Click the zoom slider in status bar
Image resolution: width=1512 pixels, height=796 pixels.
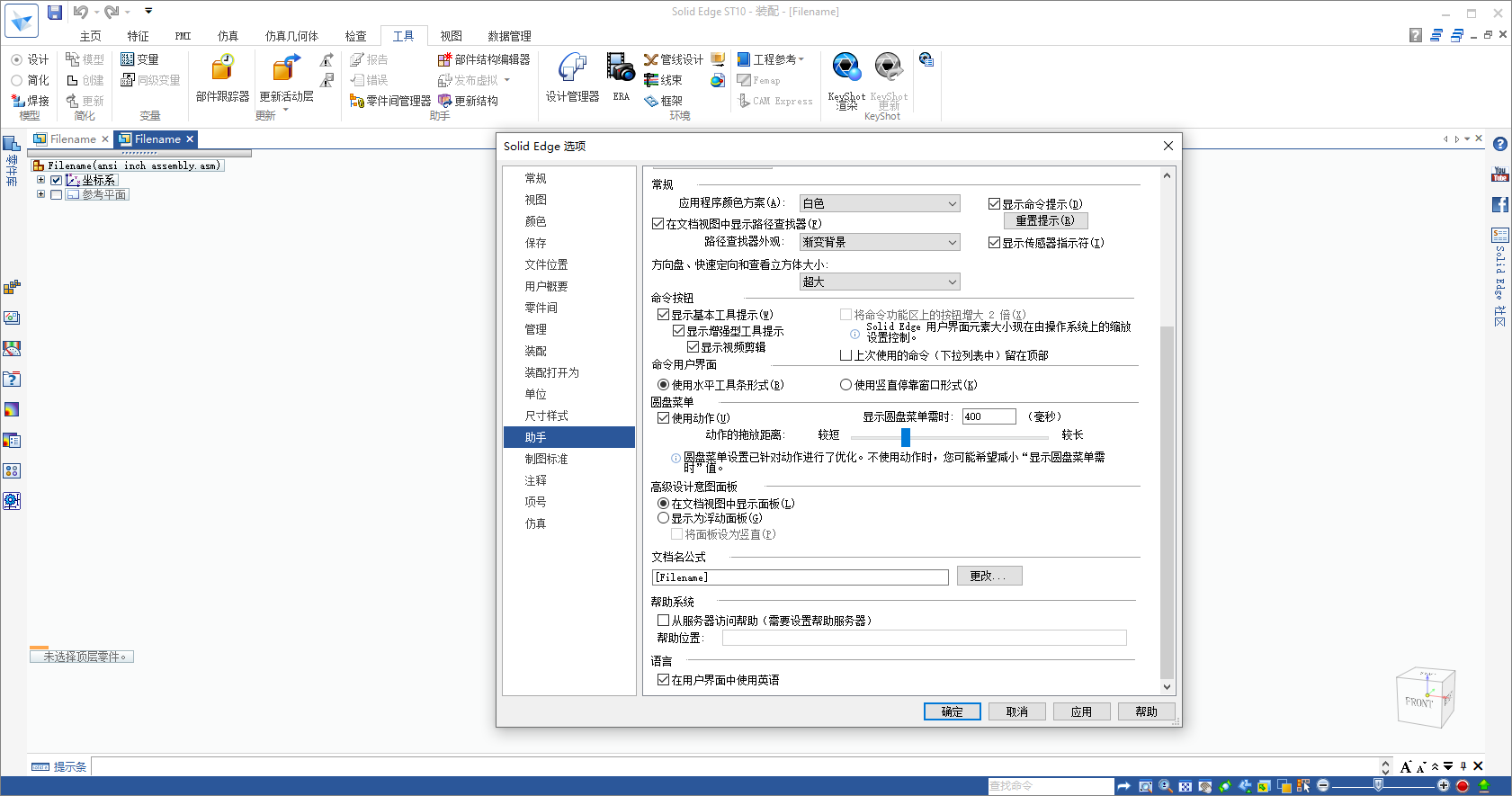click(1378, 785)
